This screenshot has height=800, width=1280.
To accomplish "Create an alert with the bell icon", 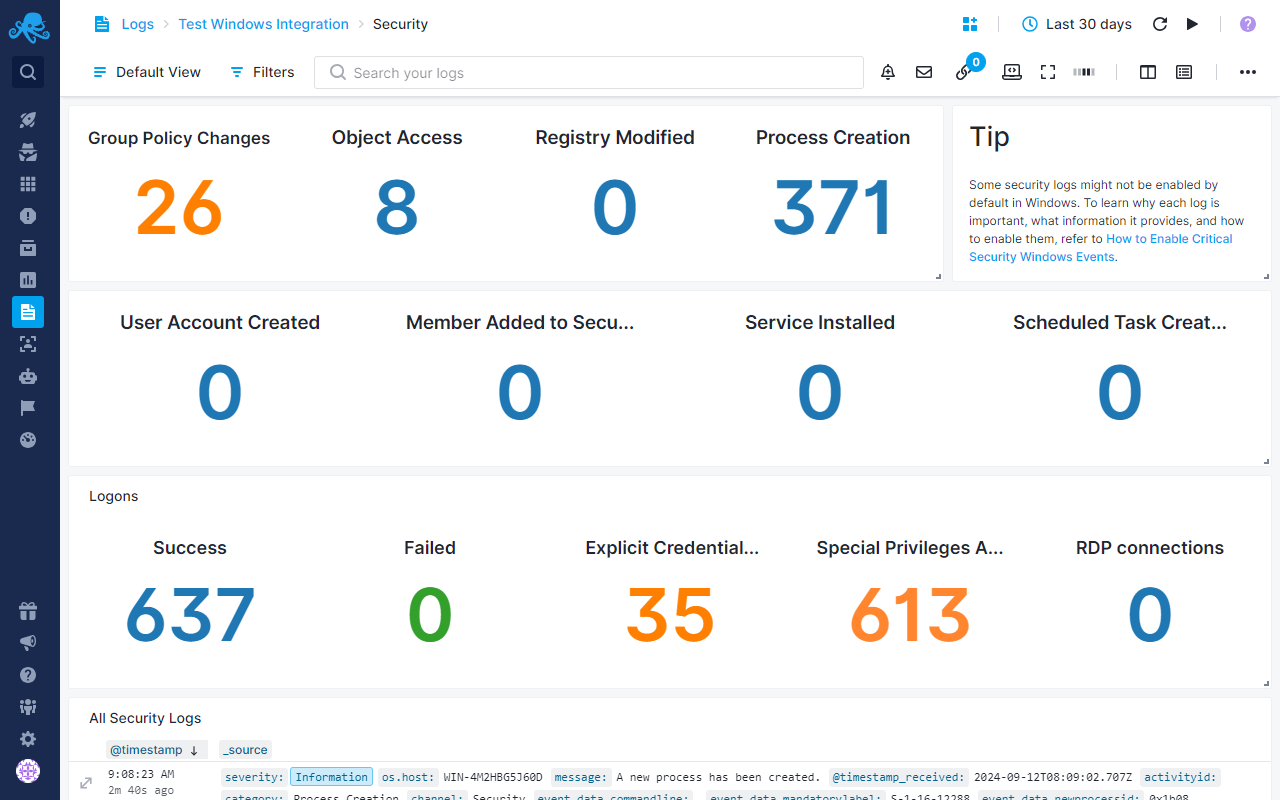I will click(x=888, y=72).
